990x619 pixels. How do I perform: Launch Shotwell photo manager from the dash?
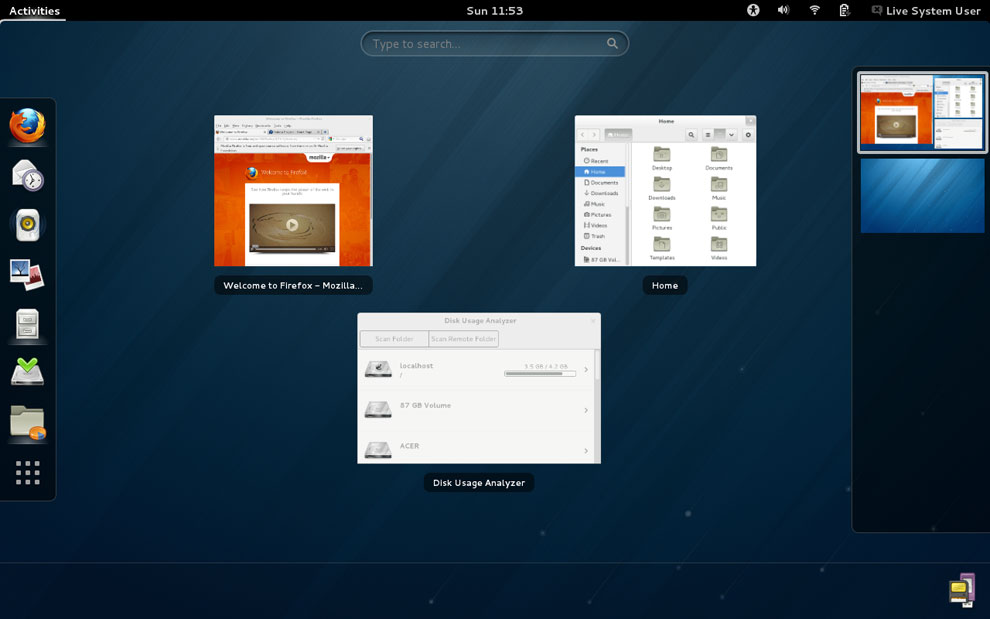click(x=27, y=275)
